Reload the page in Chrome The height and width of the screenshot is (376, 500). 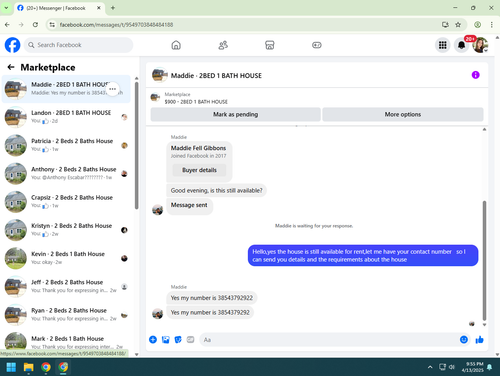35,25
